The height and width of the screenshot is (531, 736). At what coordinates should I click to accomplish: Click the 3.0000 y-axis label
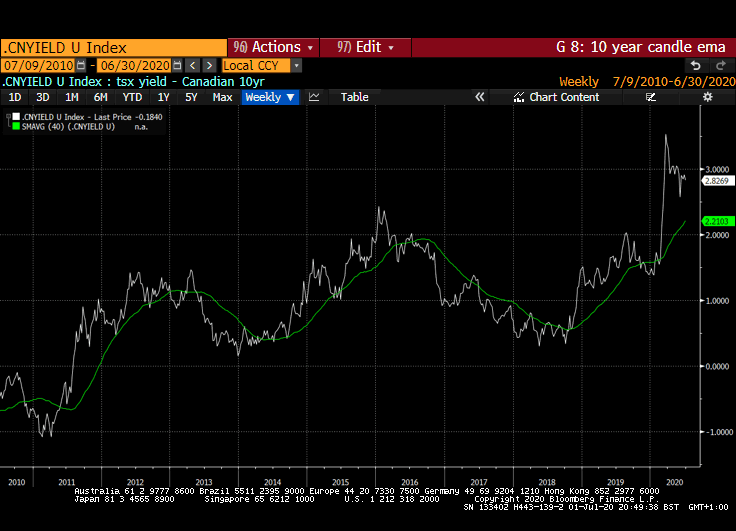pyautogui.click(x=717, y=169)
